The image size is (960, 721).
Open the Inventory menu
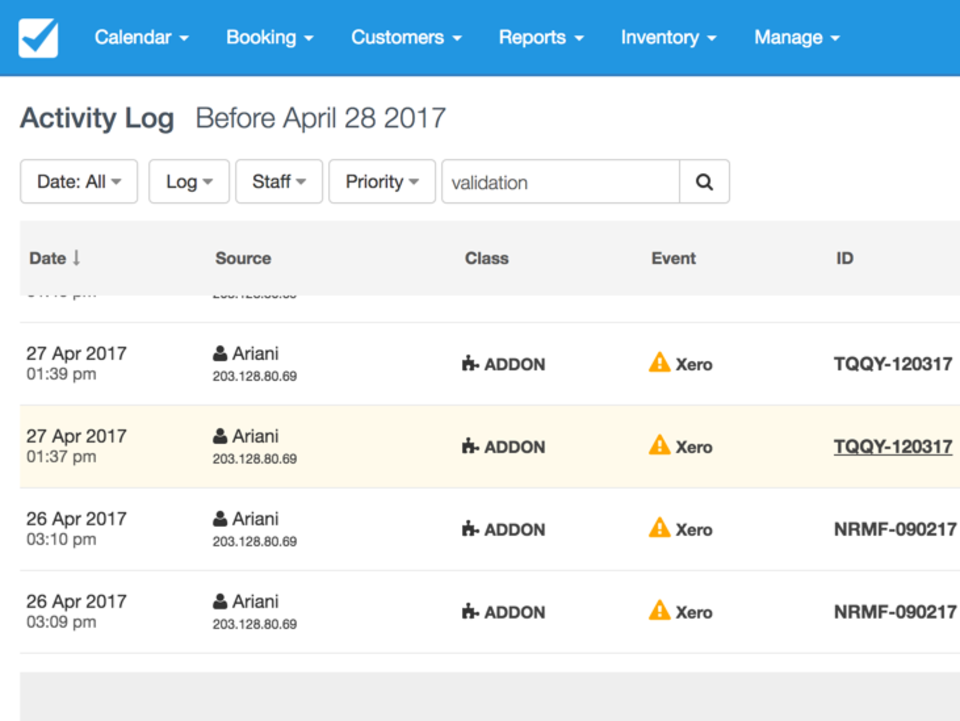tap(668, 37)
